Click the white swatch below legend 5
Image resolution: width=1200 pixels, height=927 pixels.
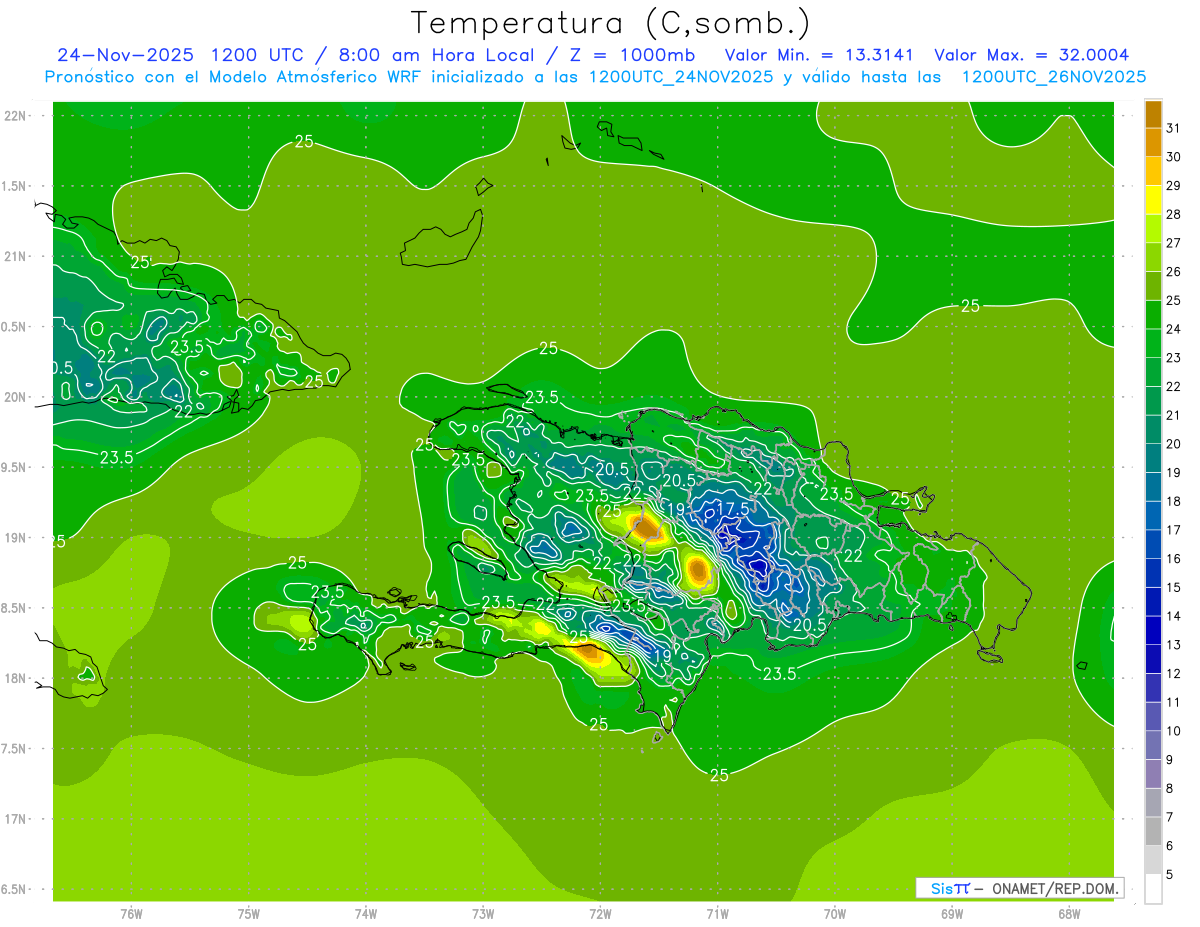coord(1153,888)
